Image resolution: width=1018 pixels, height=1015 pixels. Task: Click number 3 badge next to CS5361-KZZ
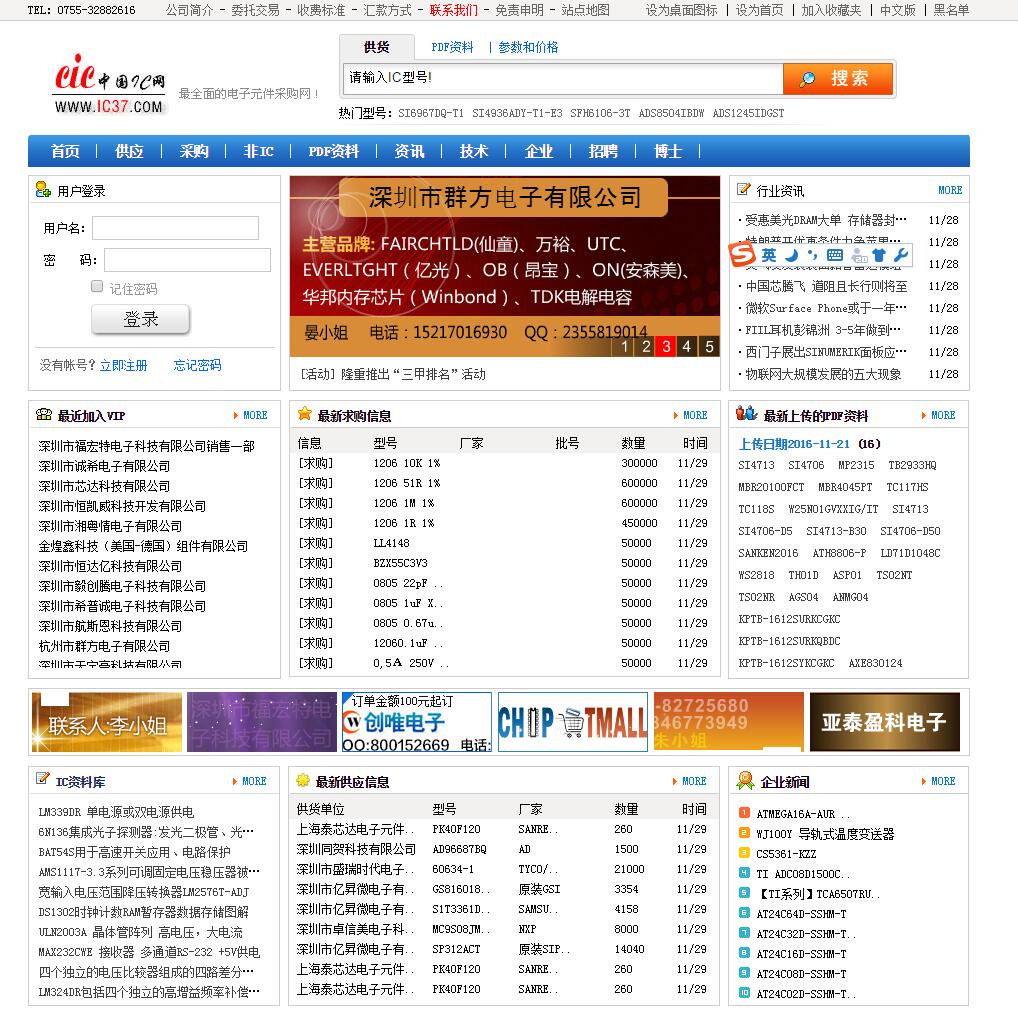click(744, 853)
